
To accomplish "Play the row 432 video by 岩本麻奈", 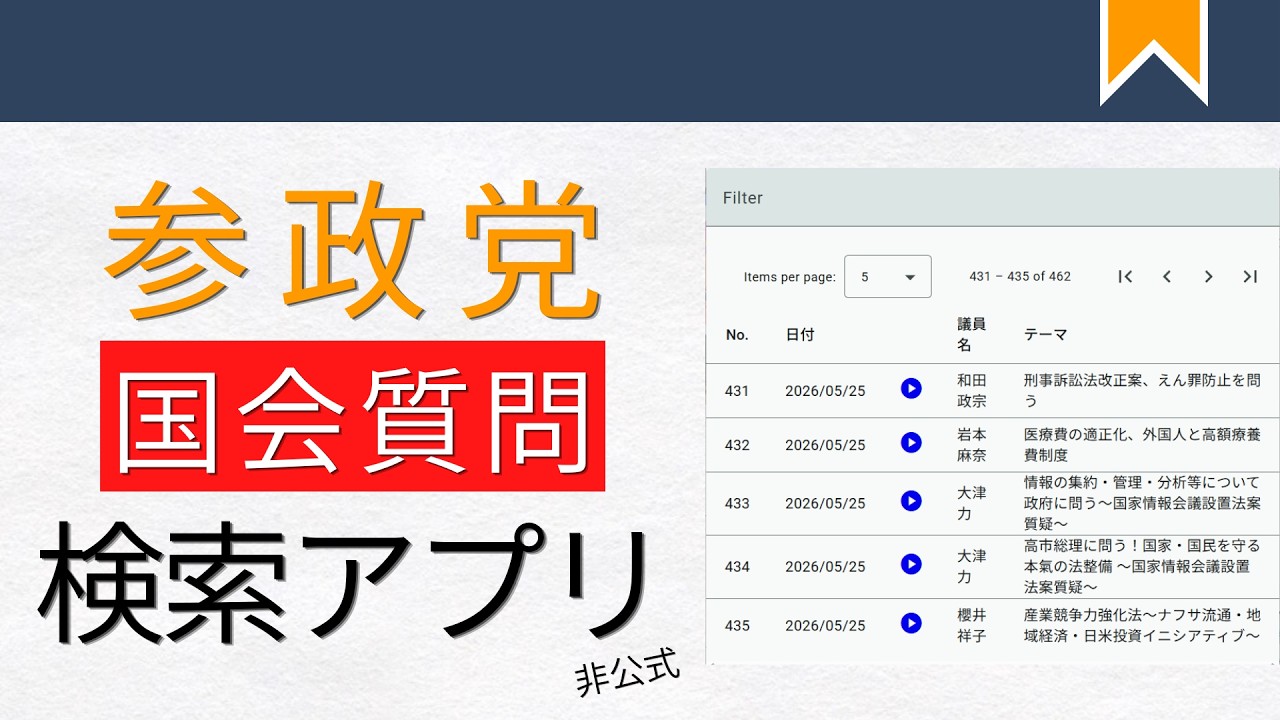I will point(911,442).
